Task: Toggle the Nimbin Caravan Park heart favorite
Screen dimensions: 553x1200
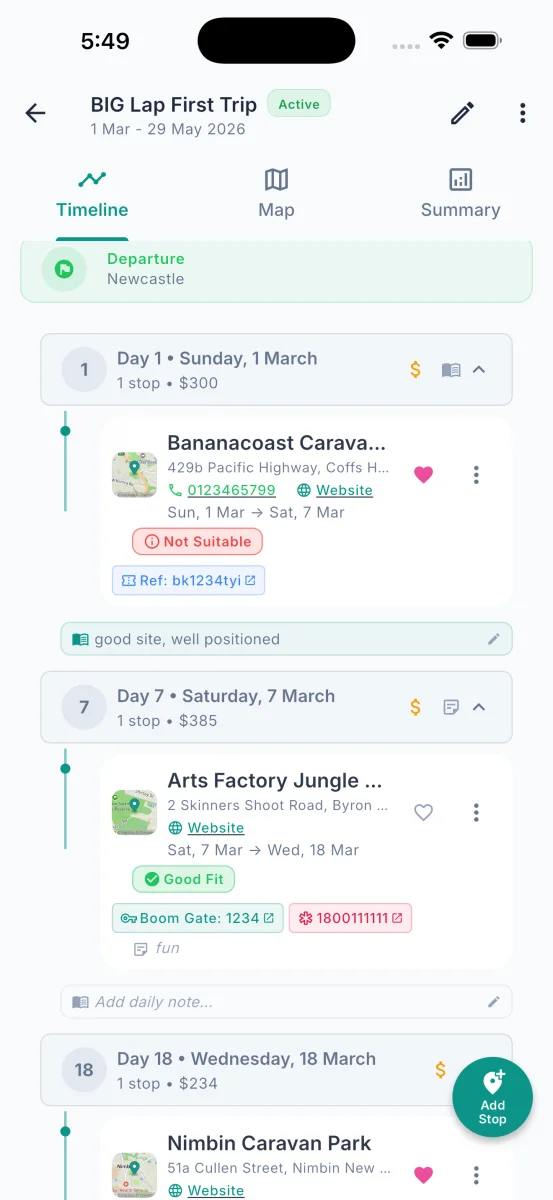Action: (x=424, y=1175)
